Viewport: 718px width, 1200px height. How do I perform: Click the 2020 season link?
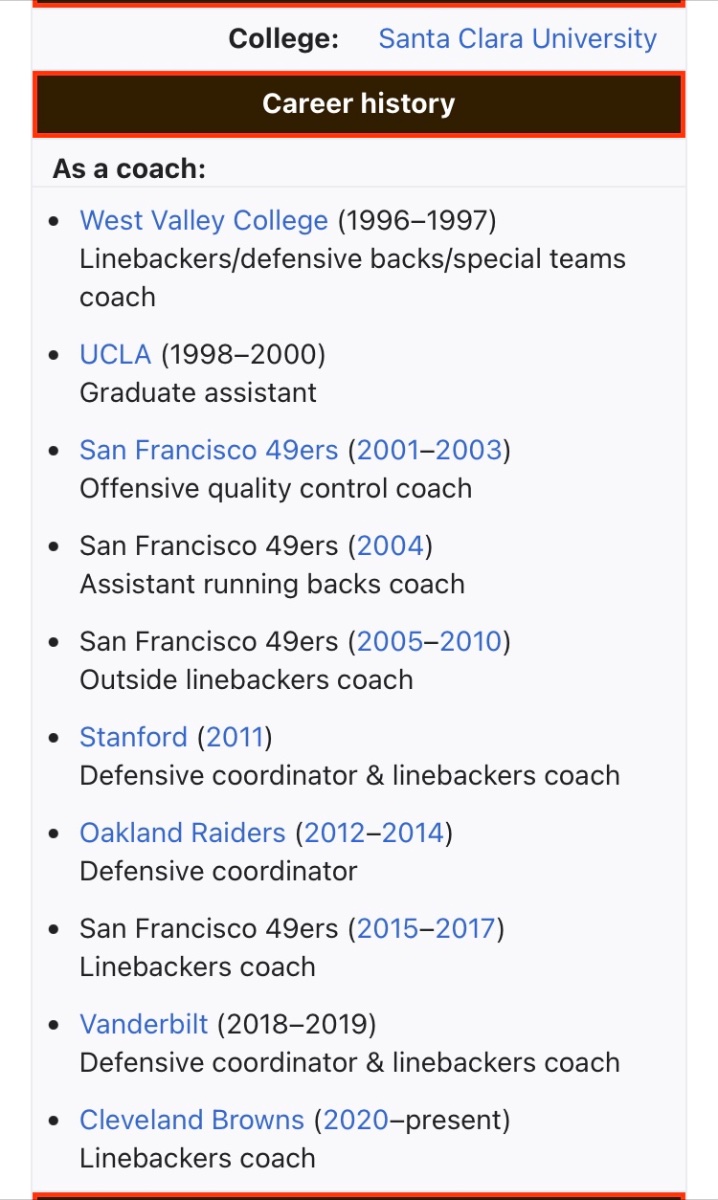click(x=355, y=1120)
